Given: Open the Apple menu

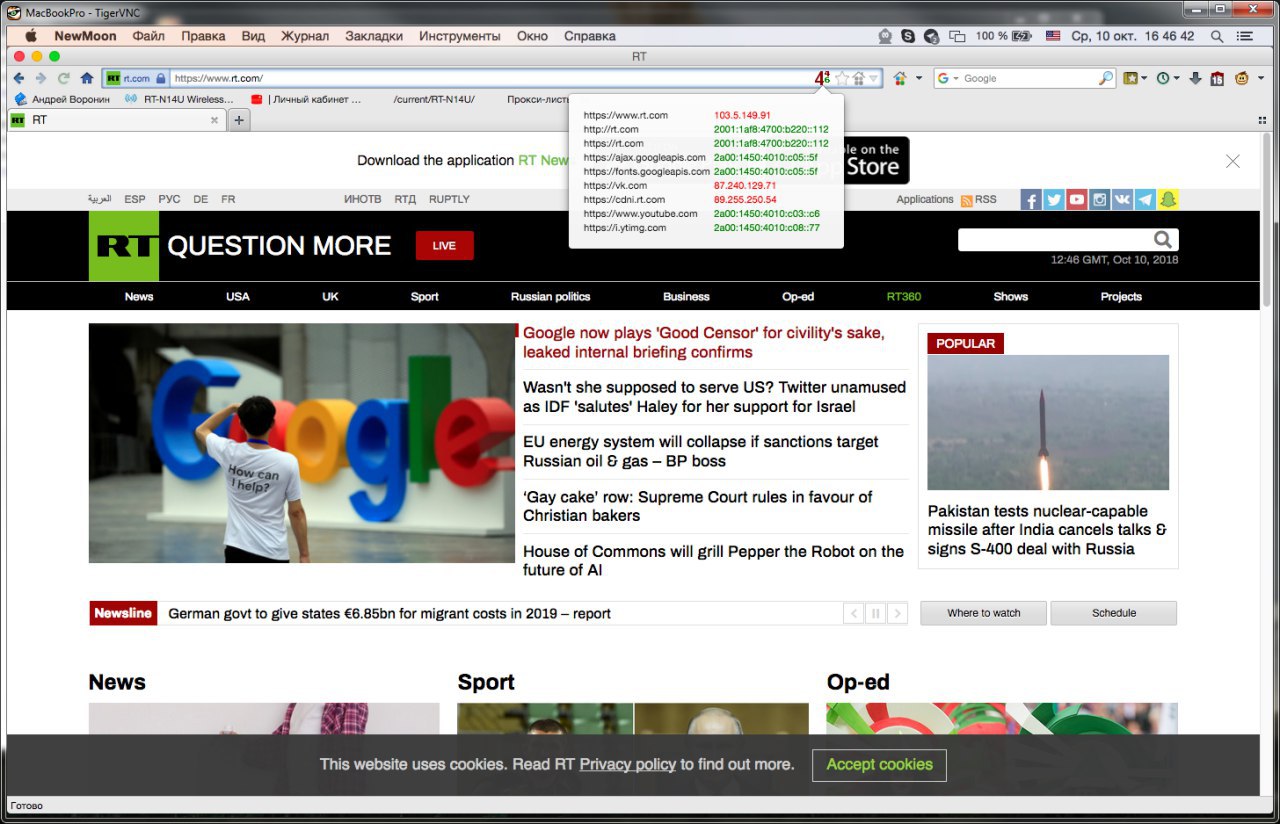Looking at the screenshot, I should tap(30, 36).
